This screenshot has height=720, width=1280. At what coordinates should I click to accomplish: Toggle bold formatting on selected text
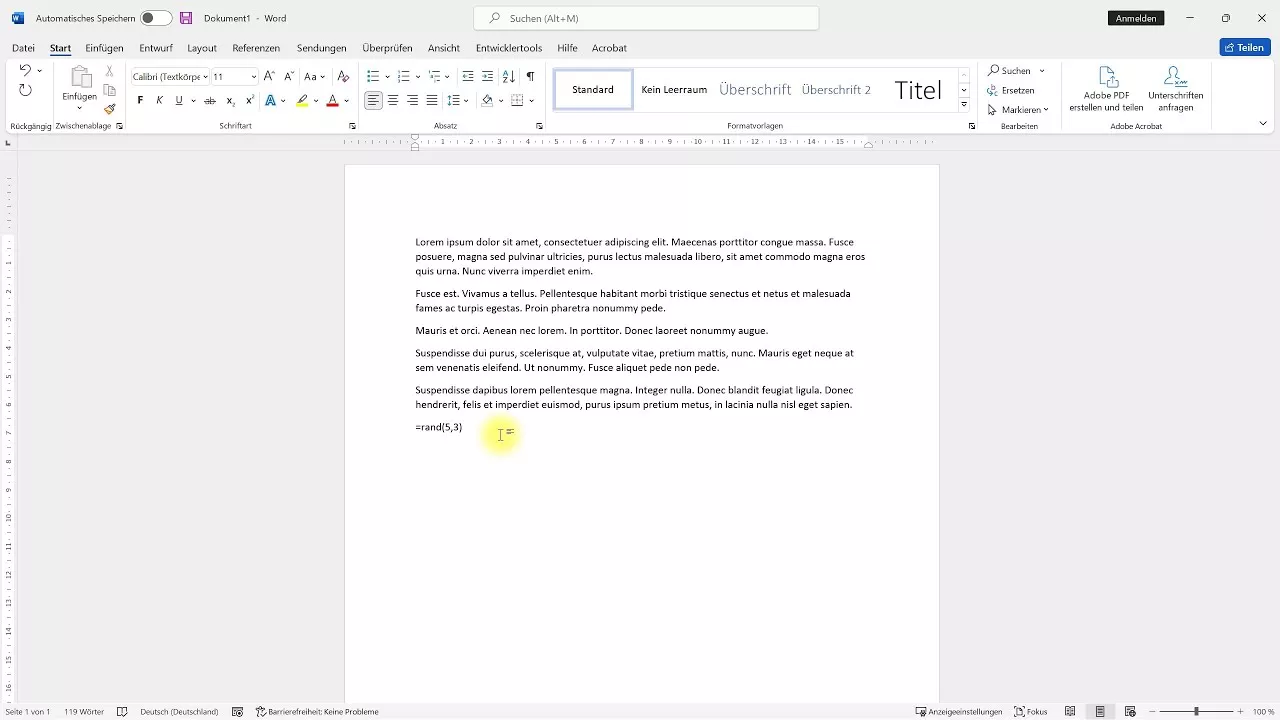pyautogui.click(x=140, y=100)
